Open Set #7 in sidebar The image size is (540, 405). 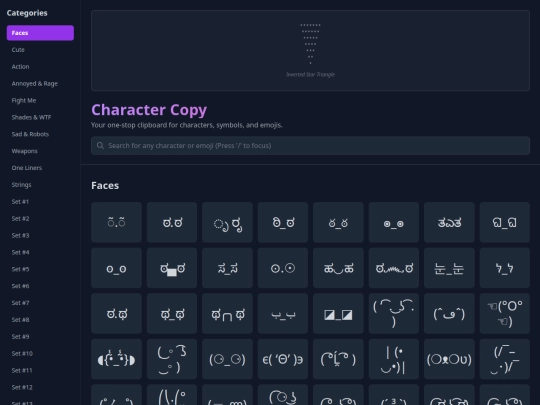[x=40, y=303]
